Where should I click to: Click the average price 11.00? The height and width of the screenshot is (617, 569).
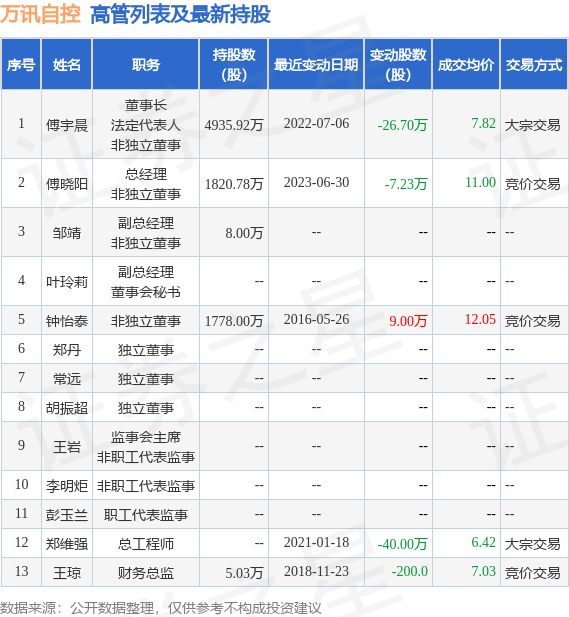(480, 182)
